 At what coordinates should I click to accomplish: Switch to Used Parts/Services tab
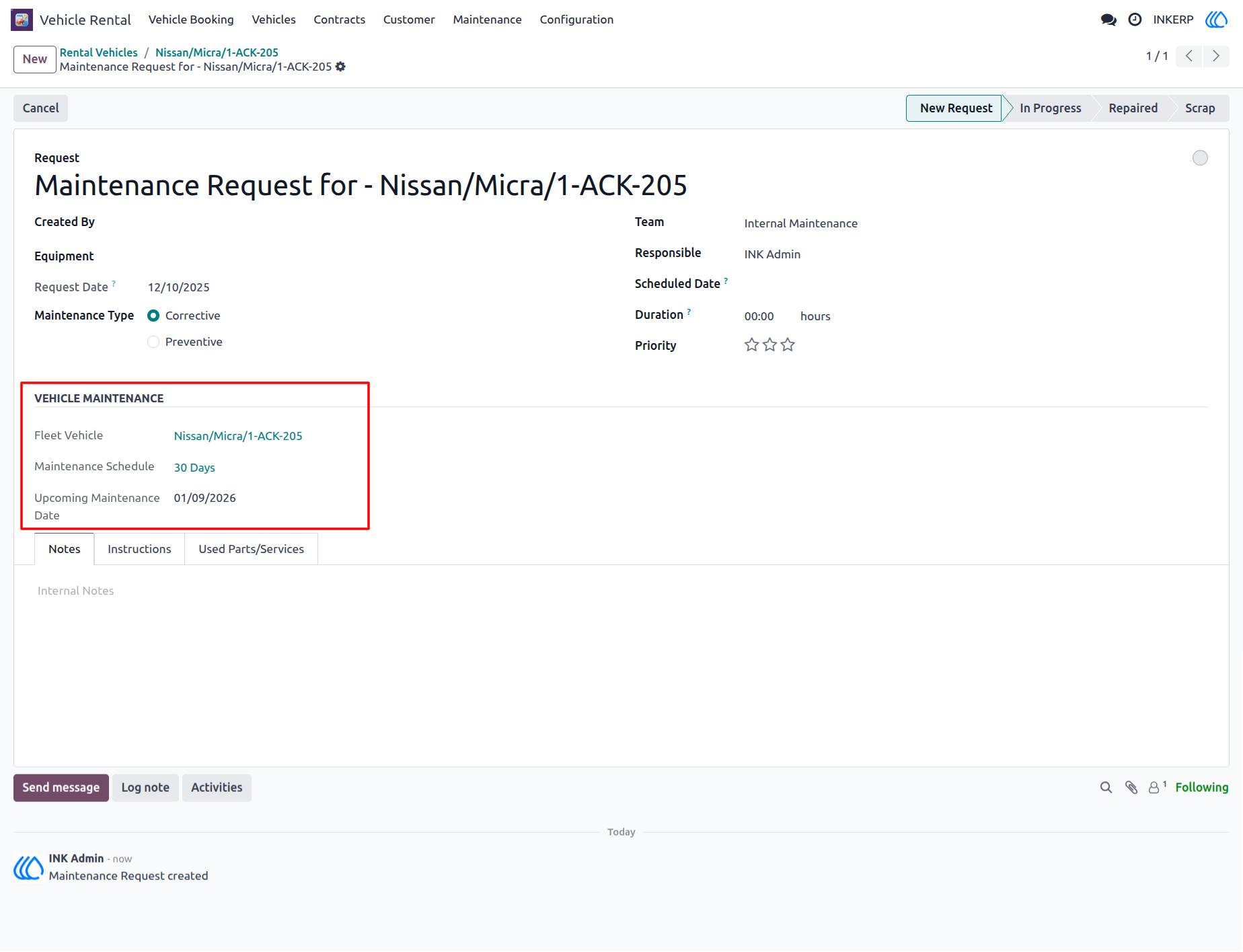pos(251,549)
